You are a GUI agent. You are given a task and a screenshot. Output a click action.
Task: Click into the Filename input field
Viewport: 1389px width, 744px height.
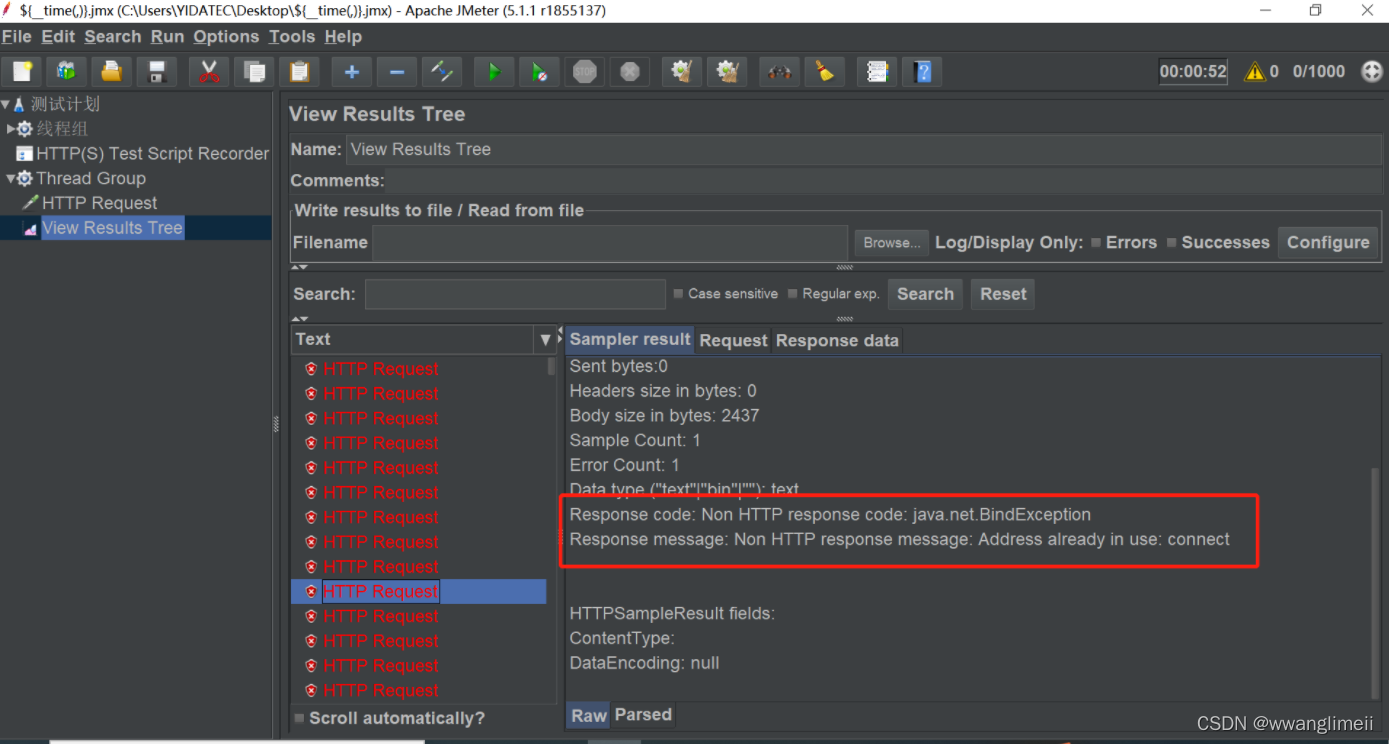(x=610, y=242)
